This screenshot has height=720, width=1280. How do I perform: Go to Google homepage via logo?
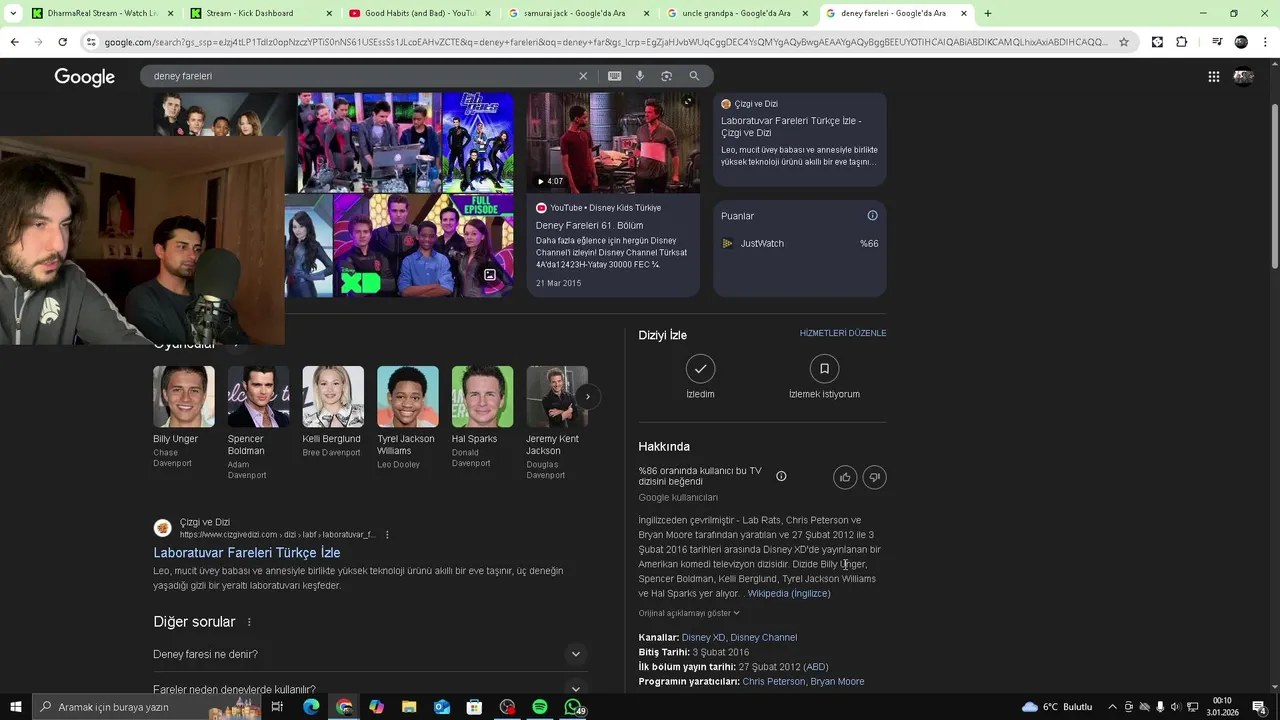(x=85, y=77)
